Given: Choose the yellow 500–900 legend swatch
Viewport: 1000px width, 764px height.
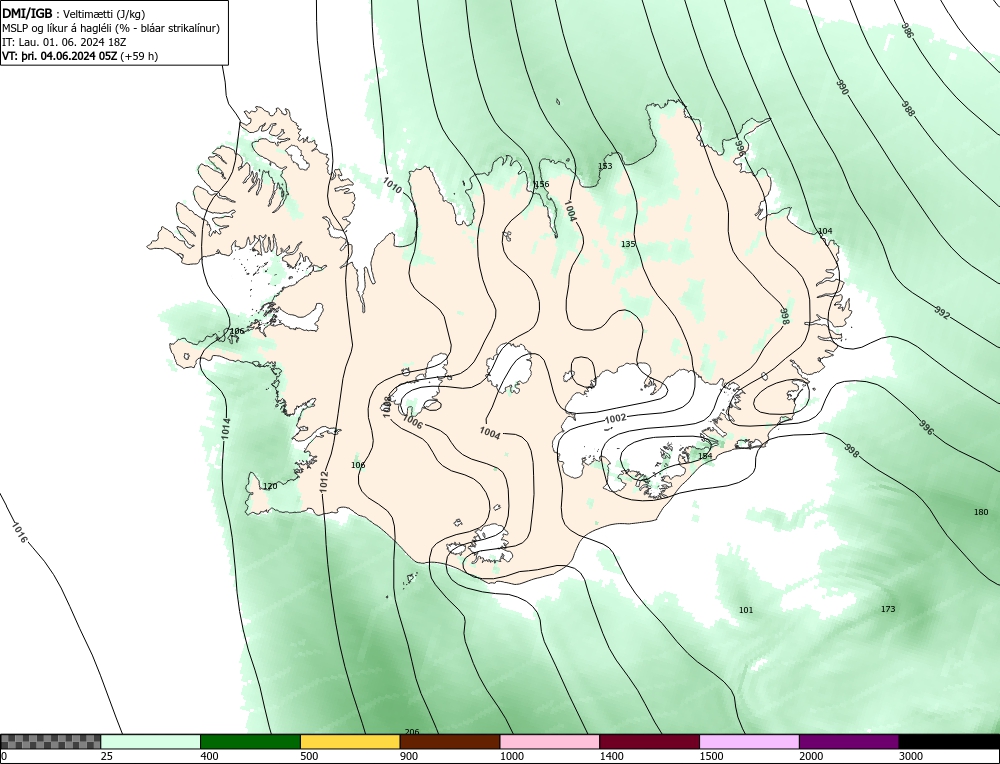Looking at the screenshot, I should [x=350, y=742].
